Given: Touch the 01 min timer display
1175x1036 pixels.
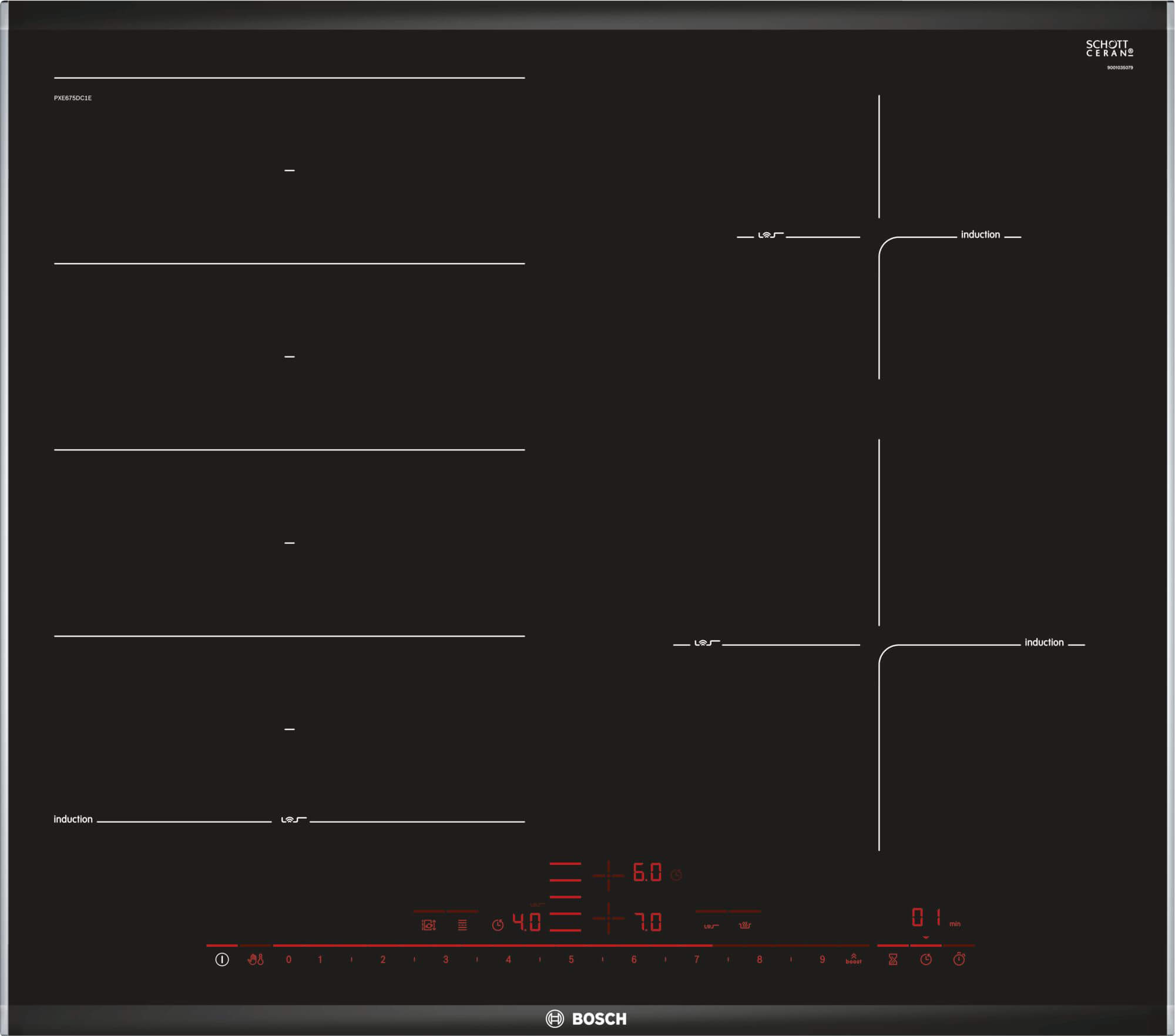Looking at the screenshot, I should click(x=926, y=917).
